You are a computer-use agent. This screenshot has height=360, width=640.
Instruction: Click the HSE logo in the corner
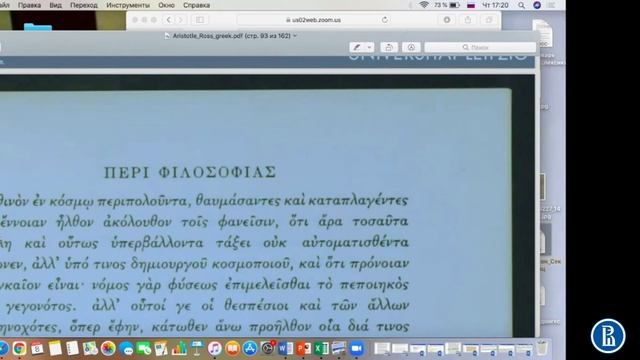608,336
